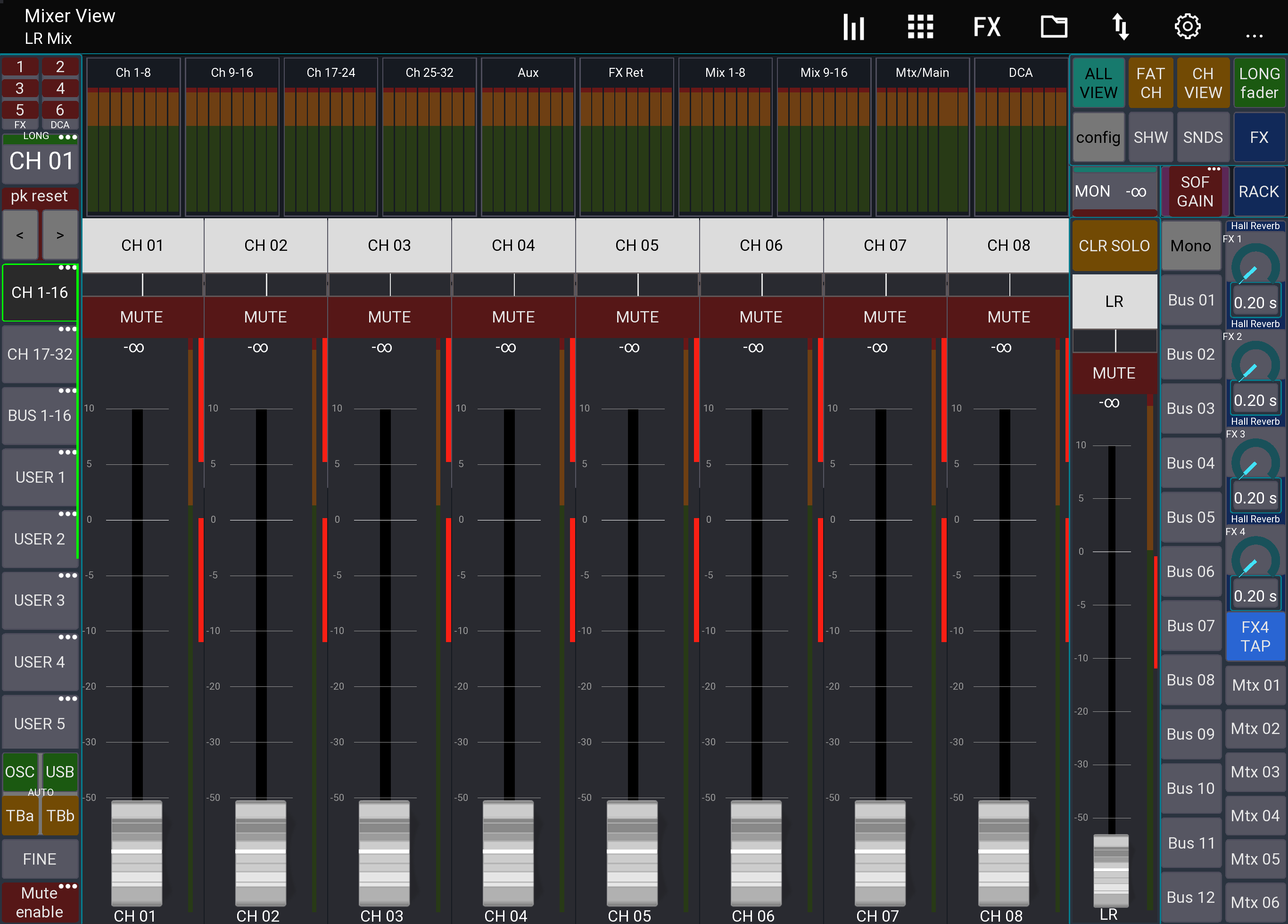Open the settings gear icon

(x=1187, y=27)
